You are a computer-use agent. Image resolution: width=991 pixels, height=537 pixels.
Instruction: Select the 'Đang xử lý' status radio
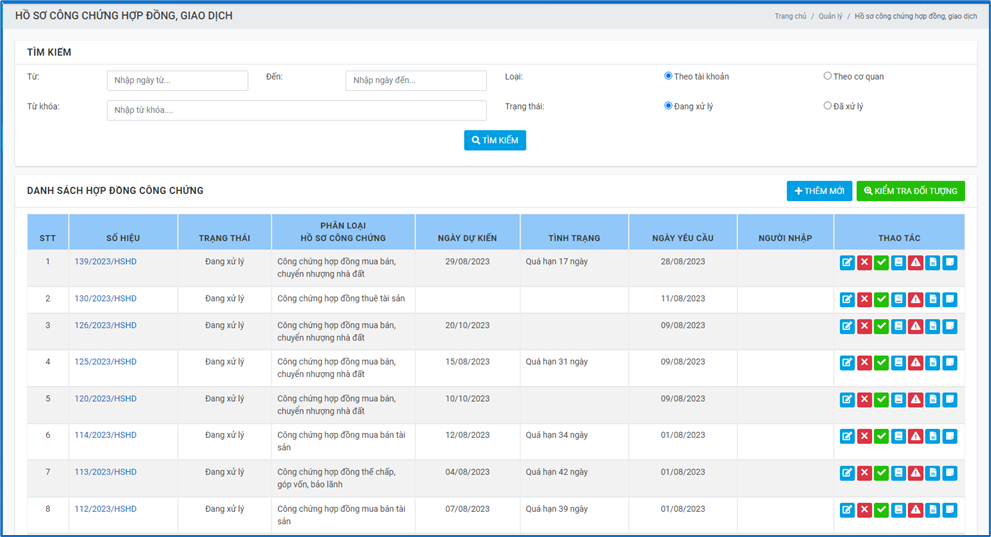click(x=668, y=106)
